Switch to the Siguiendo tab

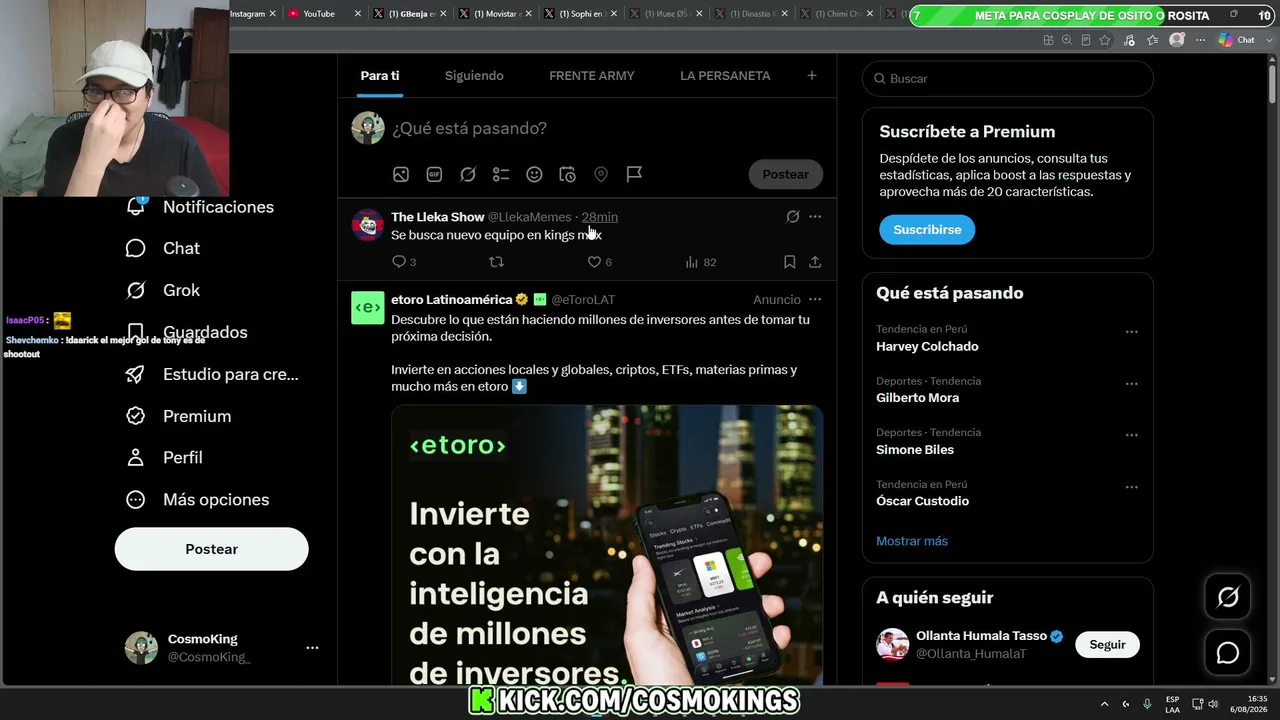[474, 76]
